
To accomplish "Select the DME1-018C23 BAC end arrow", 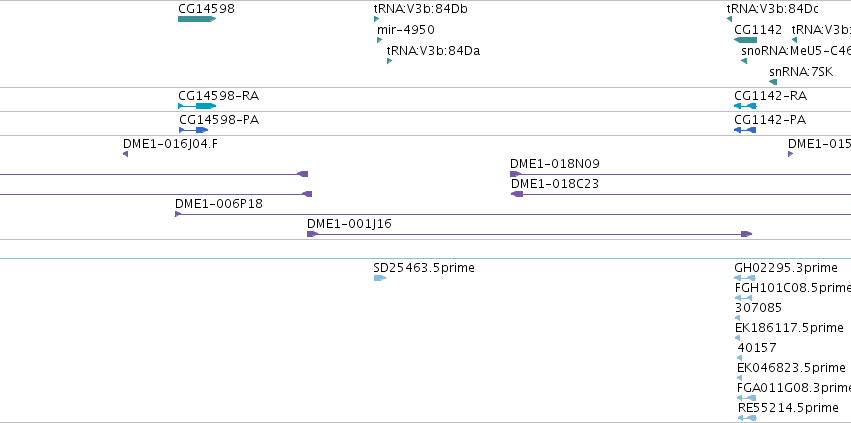I will 517,194.
